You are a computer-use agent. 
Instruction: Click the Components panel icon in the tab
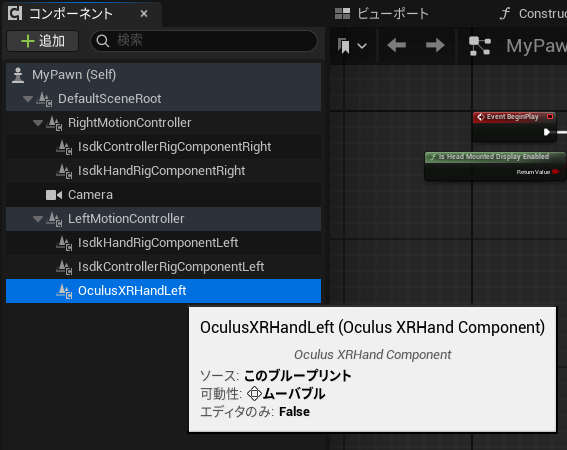(x=15, y=14)
